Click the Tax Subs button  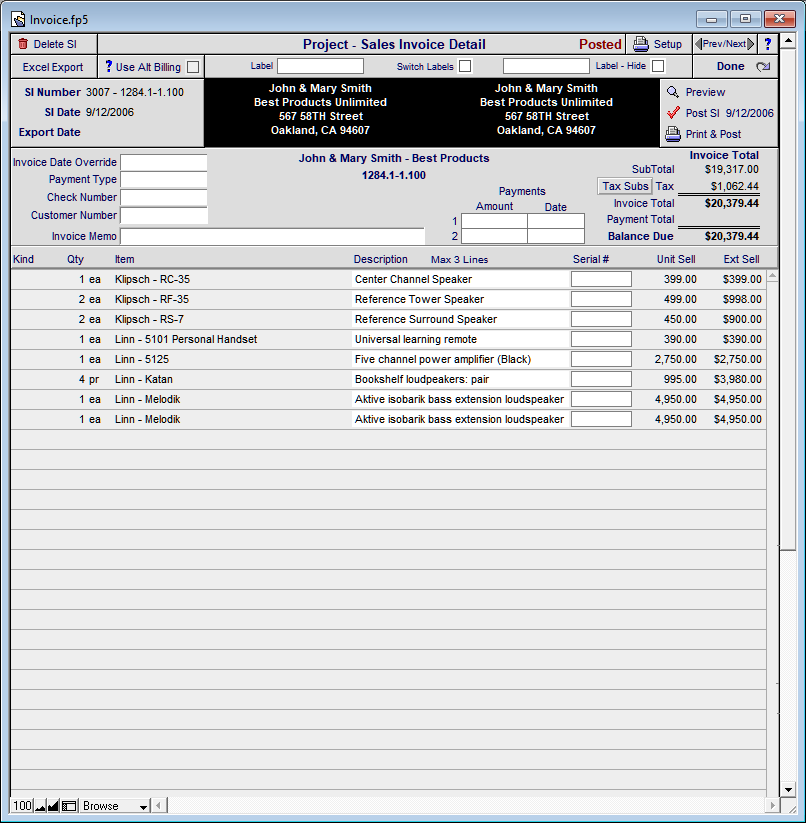pyautogui.click(x=625, y=186)
